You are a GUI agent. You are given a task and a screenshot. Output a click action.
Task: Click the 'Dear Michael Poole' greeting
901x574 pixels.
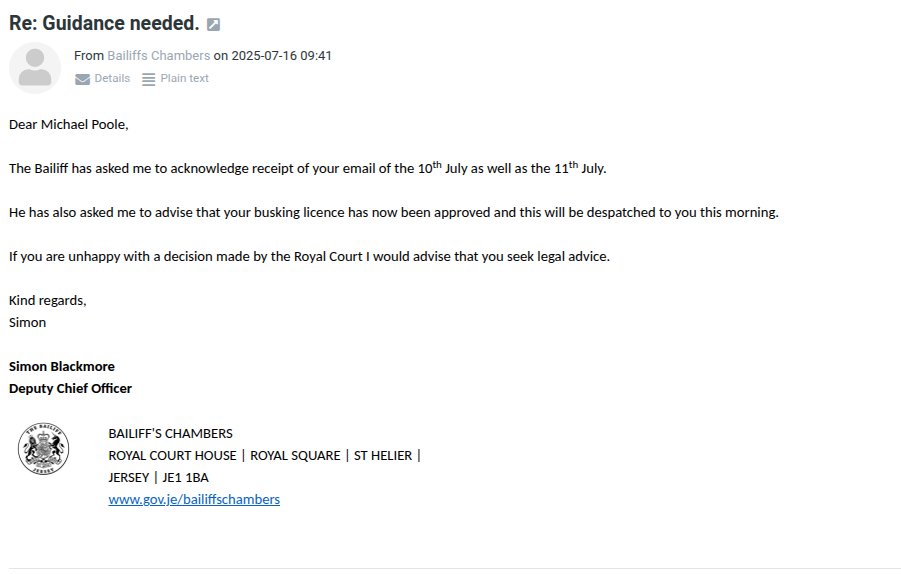(69, 125)
